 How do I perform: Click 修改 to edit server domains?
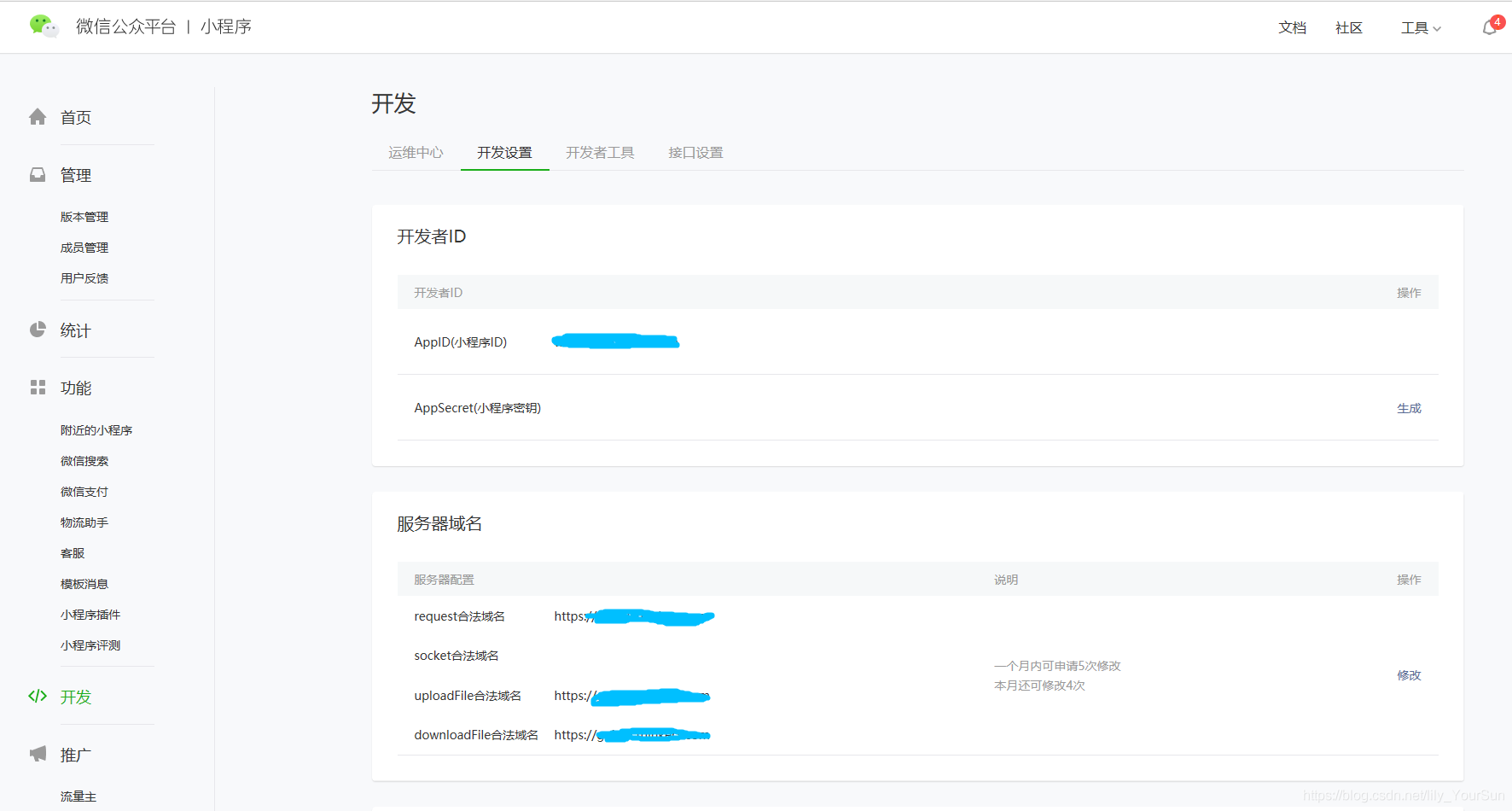pyautogui.click(x=1409, y=674)
